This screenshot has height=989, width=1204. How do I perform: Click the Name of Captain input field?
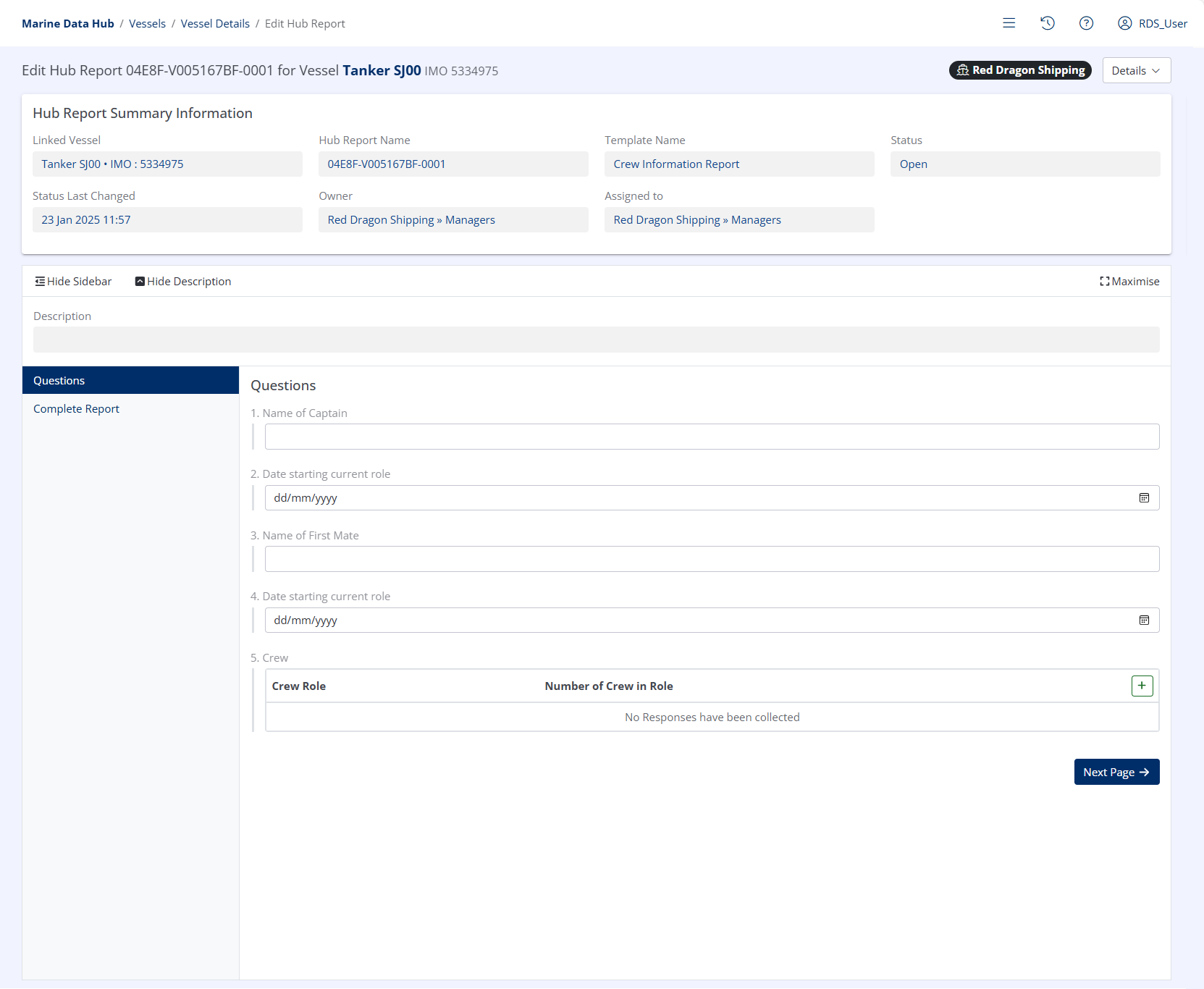[x=712, y=437]
